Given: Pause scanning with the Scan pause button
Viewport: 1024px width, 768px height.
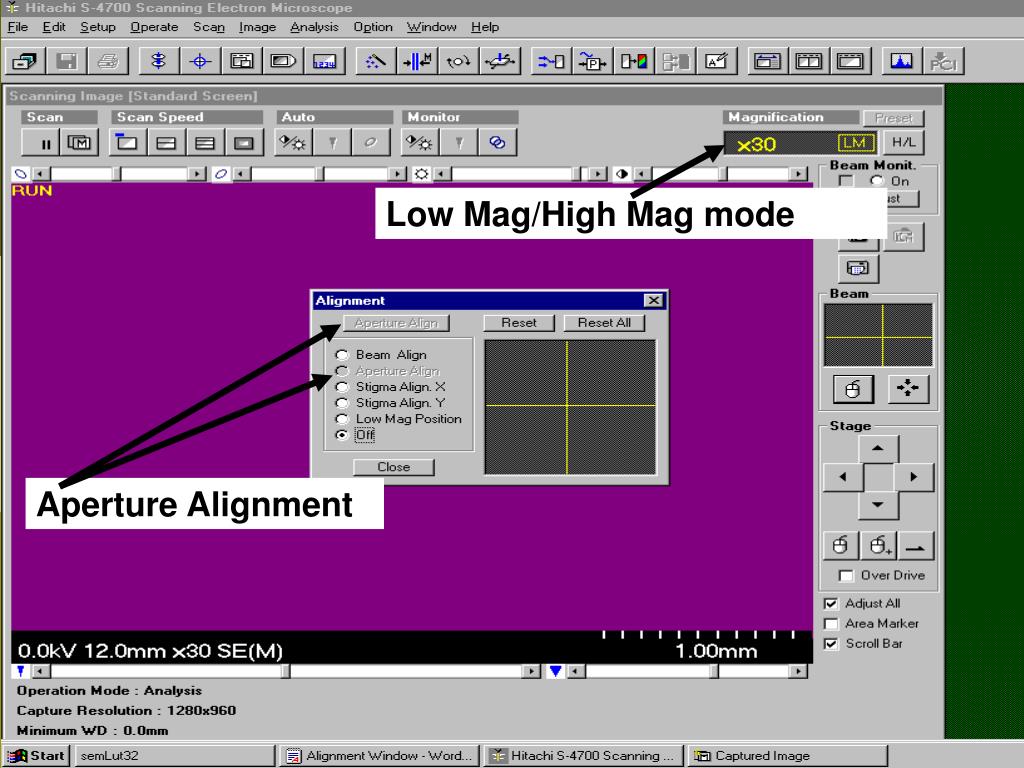Looking at the screenshot, I should coord(41,142).
